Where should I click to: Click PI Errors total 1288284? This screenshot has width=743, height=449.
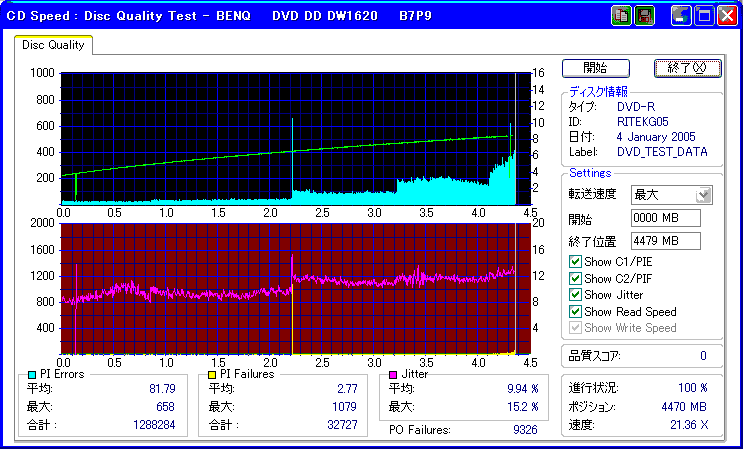pos(154,425)
